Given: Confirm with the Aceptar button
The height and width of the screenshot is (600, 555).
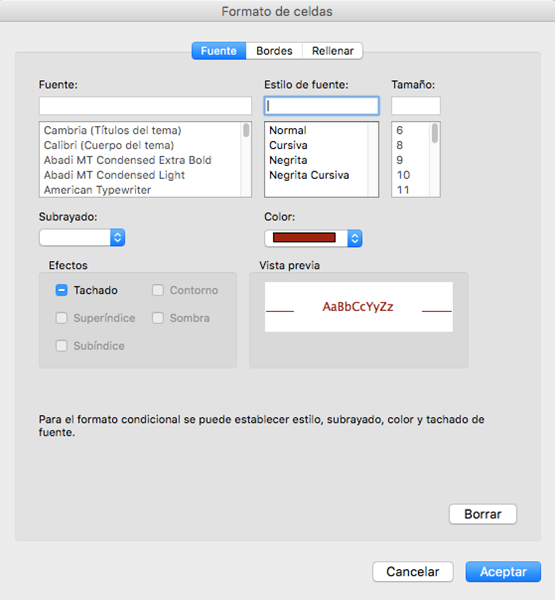Looking at the screenshot, I should click(503, 572).
